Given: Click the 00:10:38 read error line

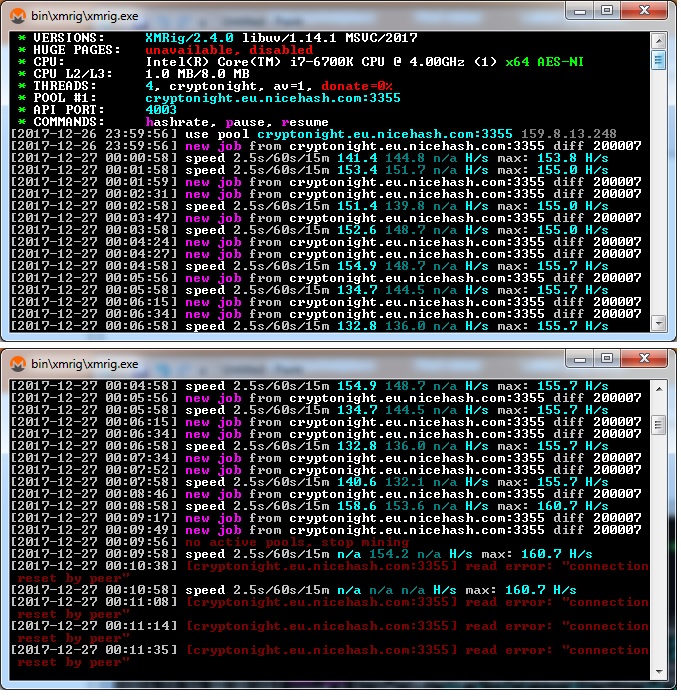Looking at the screenshot, I should point(329,572).
